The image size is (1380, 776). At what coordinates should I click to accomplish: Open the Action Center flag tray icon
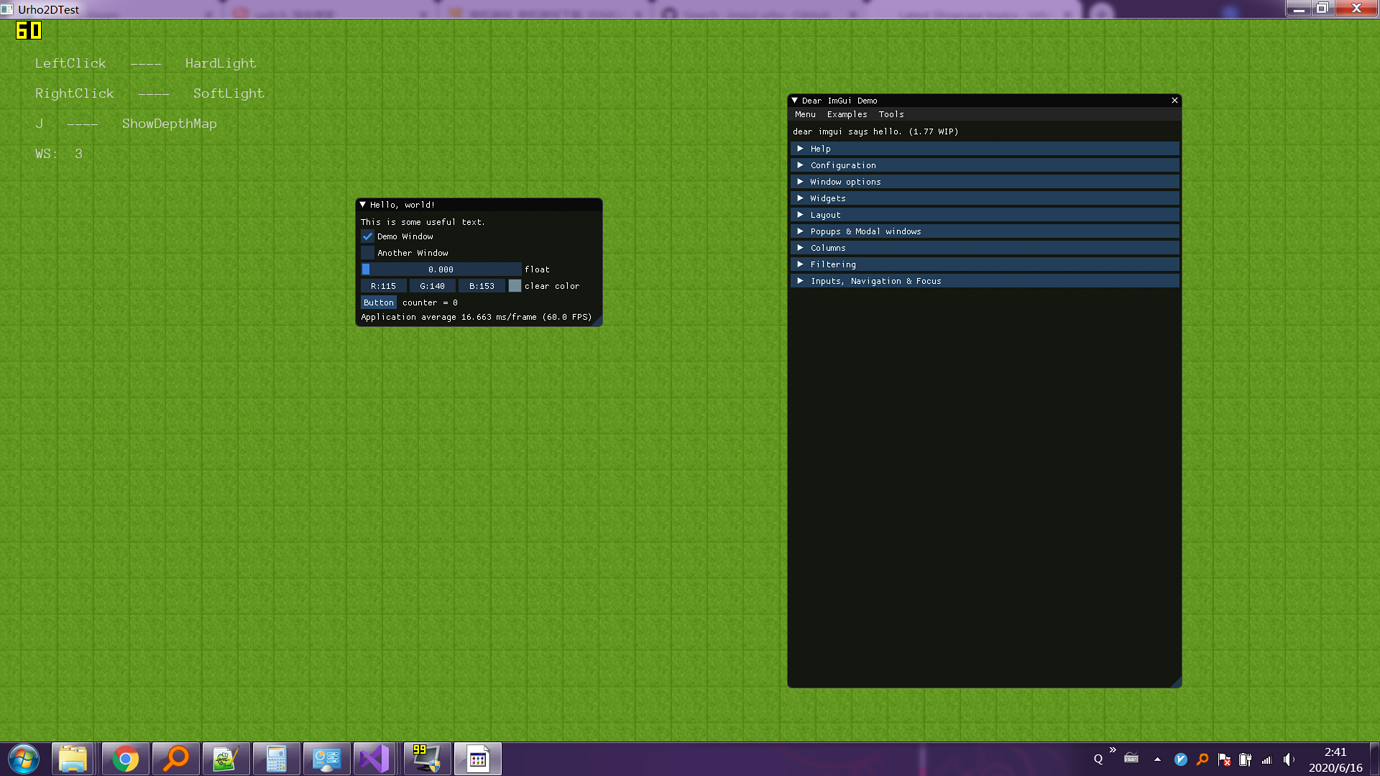coord(1224,760)
